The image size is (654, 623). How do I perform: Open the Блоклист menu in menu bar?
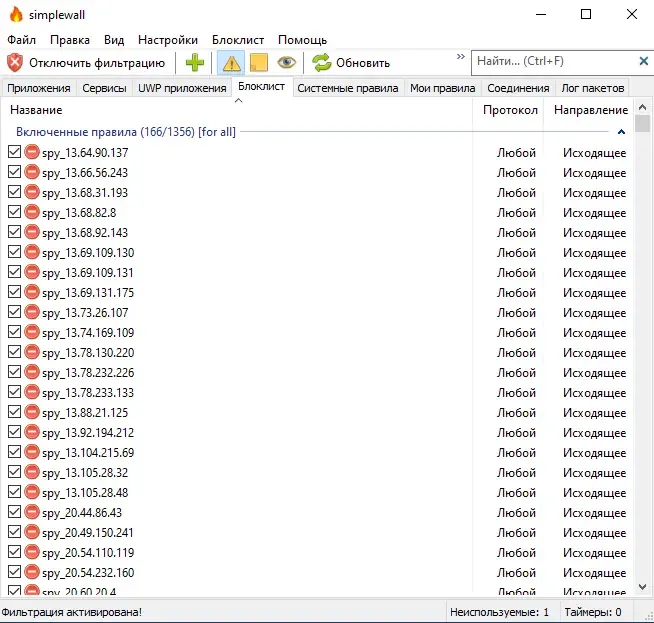[x=238, y=40]
